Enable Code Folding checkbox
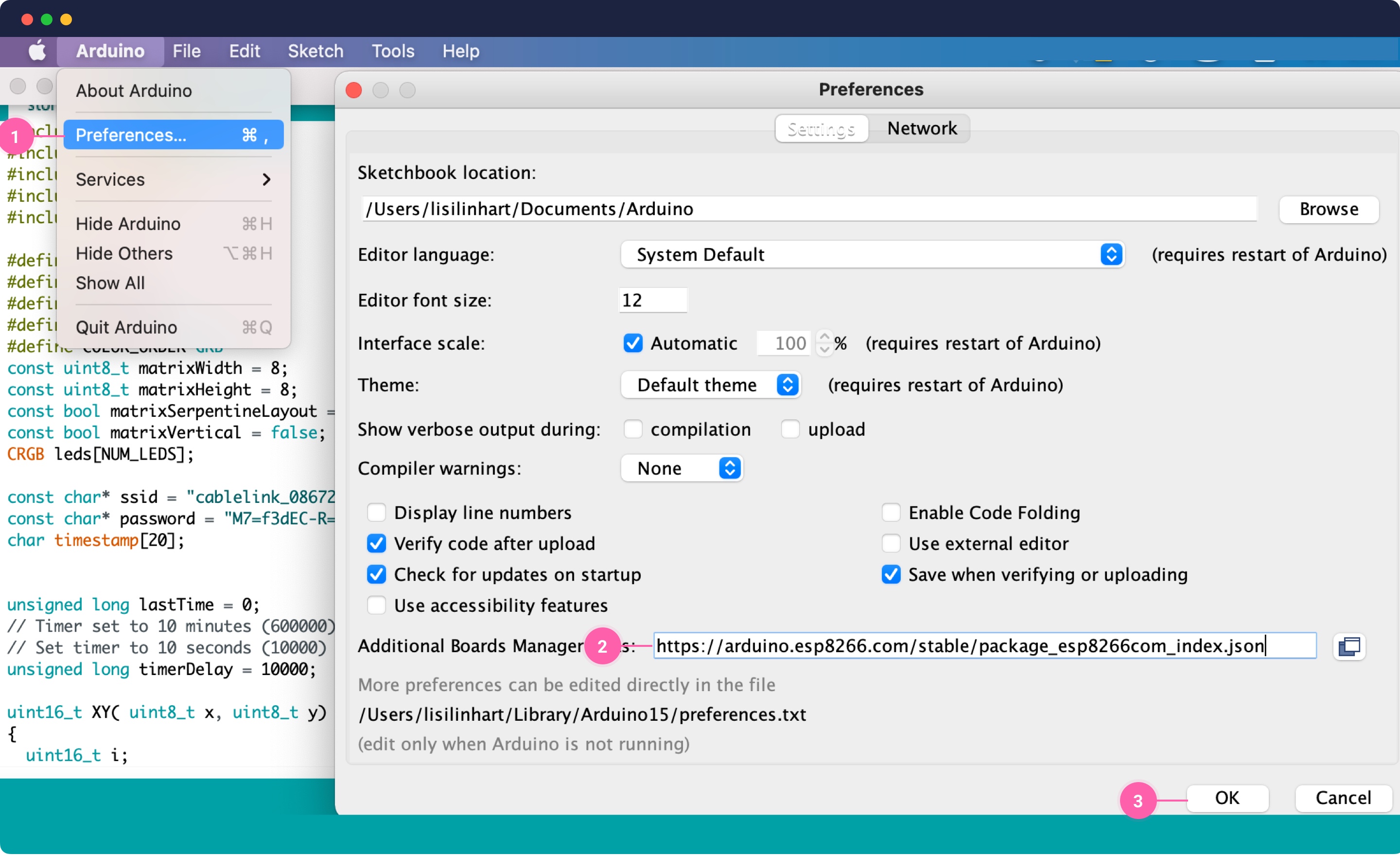Viewport: 1400px width, 856px height. (x=891, y=513)
